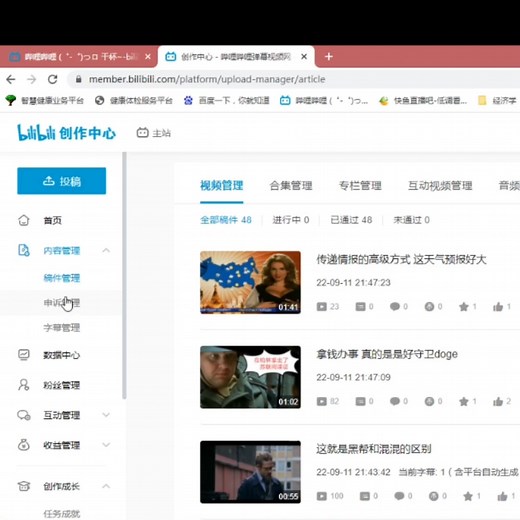Open the 健康体检服务平台 bookmark
Screen dimensions: 520x520
tap(134, 100)
